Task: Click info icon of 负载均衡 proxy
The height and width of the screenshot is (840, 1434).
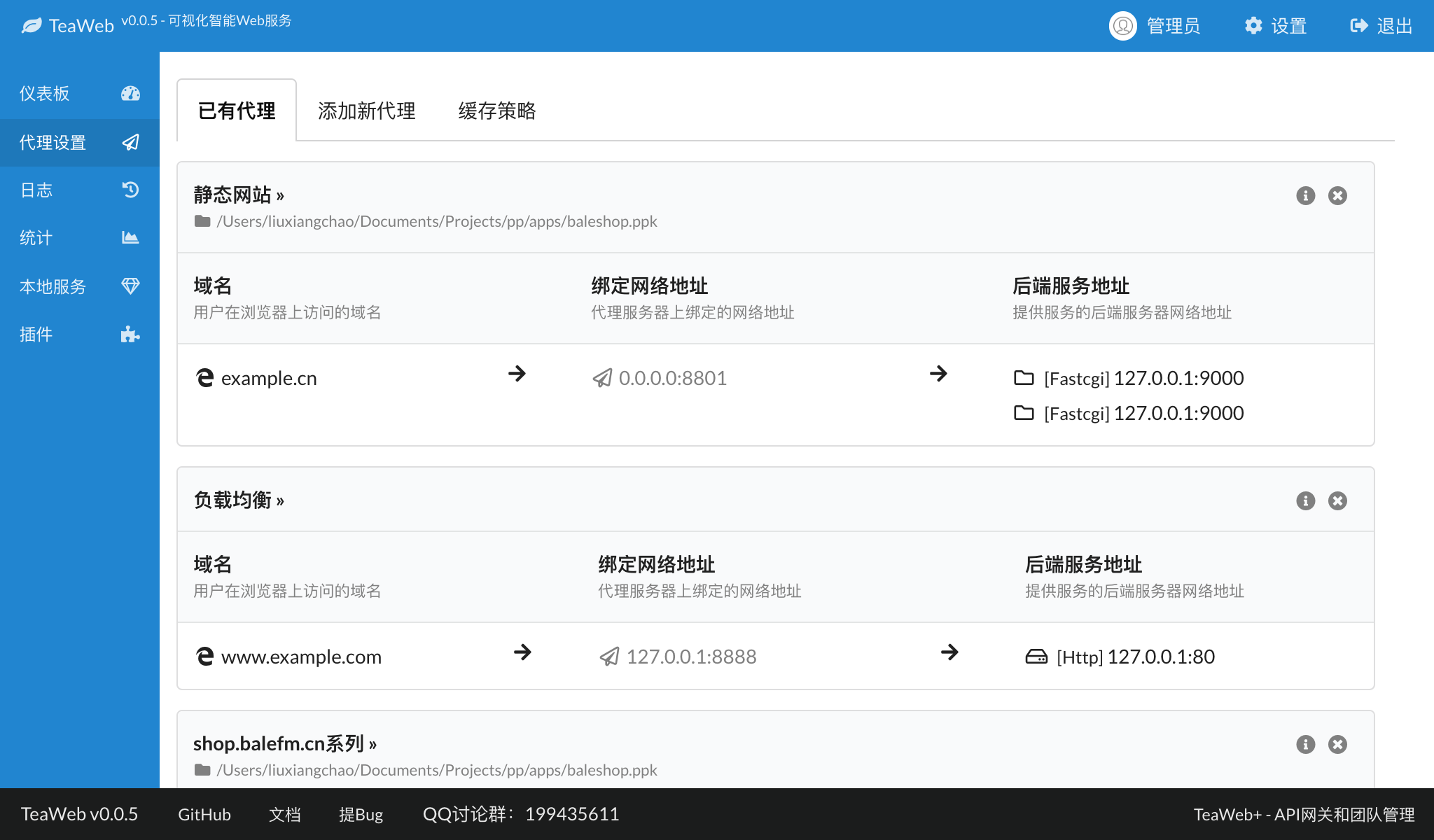Action: pyautogui.click(x=1305, y=501)
